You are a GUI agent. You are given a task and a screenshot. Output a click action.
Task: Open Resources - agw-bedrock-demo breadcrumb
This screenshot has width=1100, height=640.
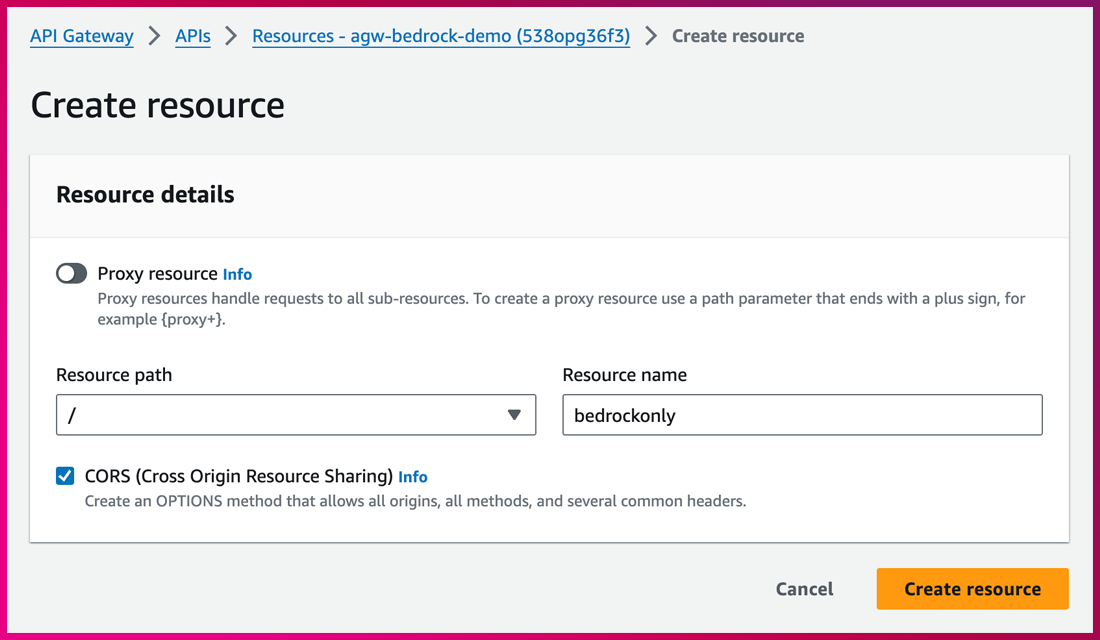440,36
